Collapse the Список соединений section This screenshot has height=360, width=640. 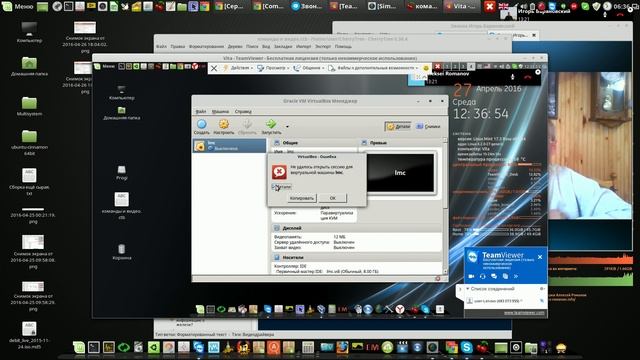[x=468, y=289]
